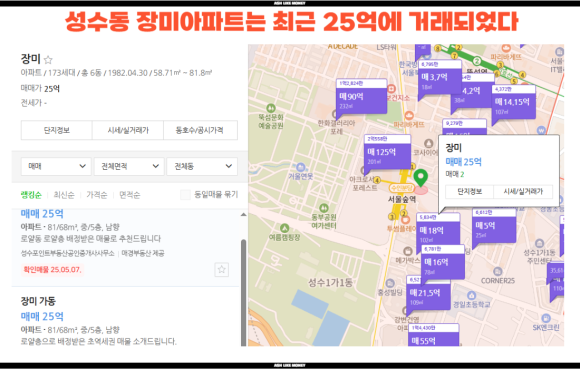Expand the 전체동 building dropdown

pos(202,166)
